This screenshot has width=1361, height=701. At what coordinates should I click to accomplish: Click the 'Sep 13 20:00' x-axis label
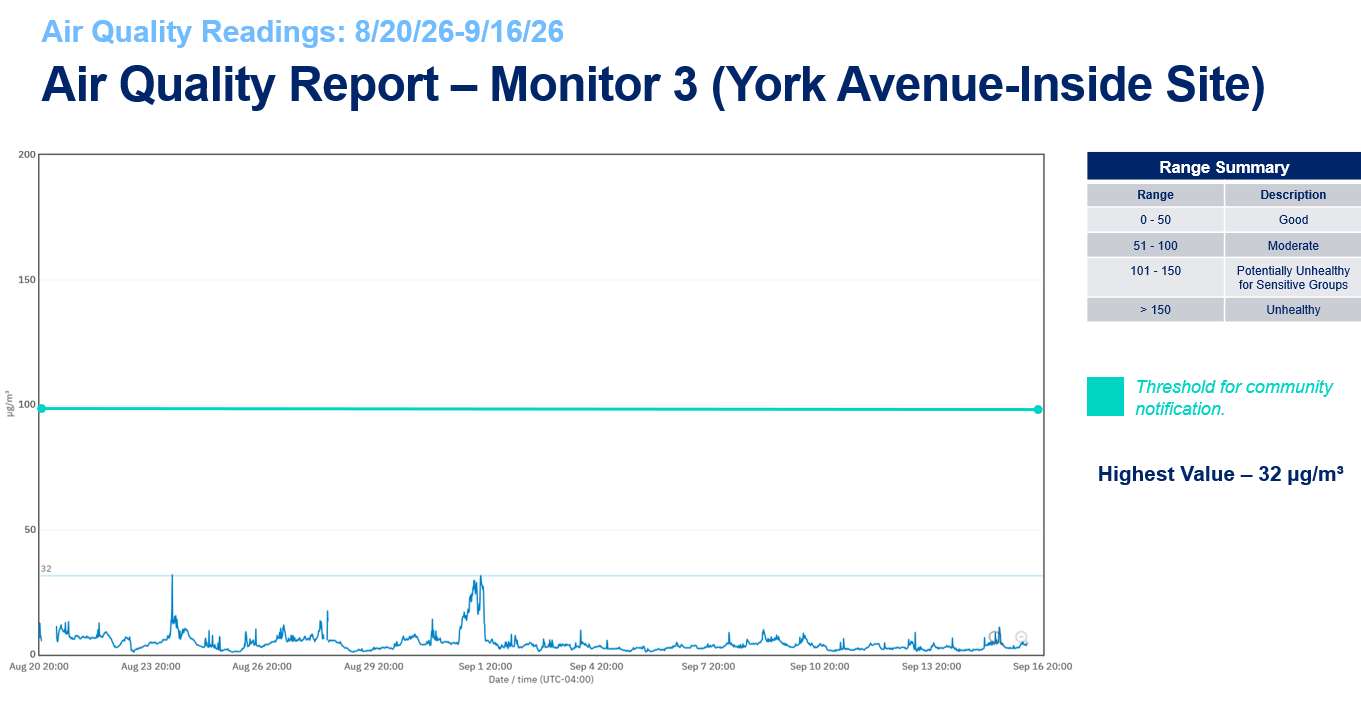click(931, 666)
